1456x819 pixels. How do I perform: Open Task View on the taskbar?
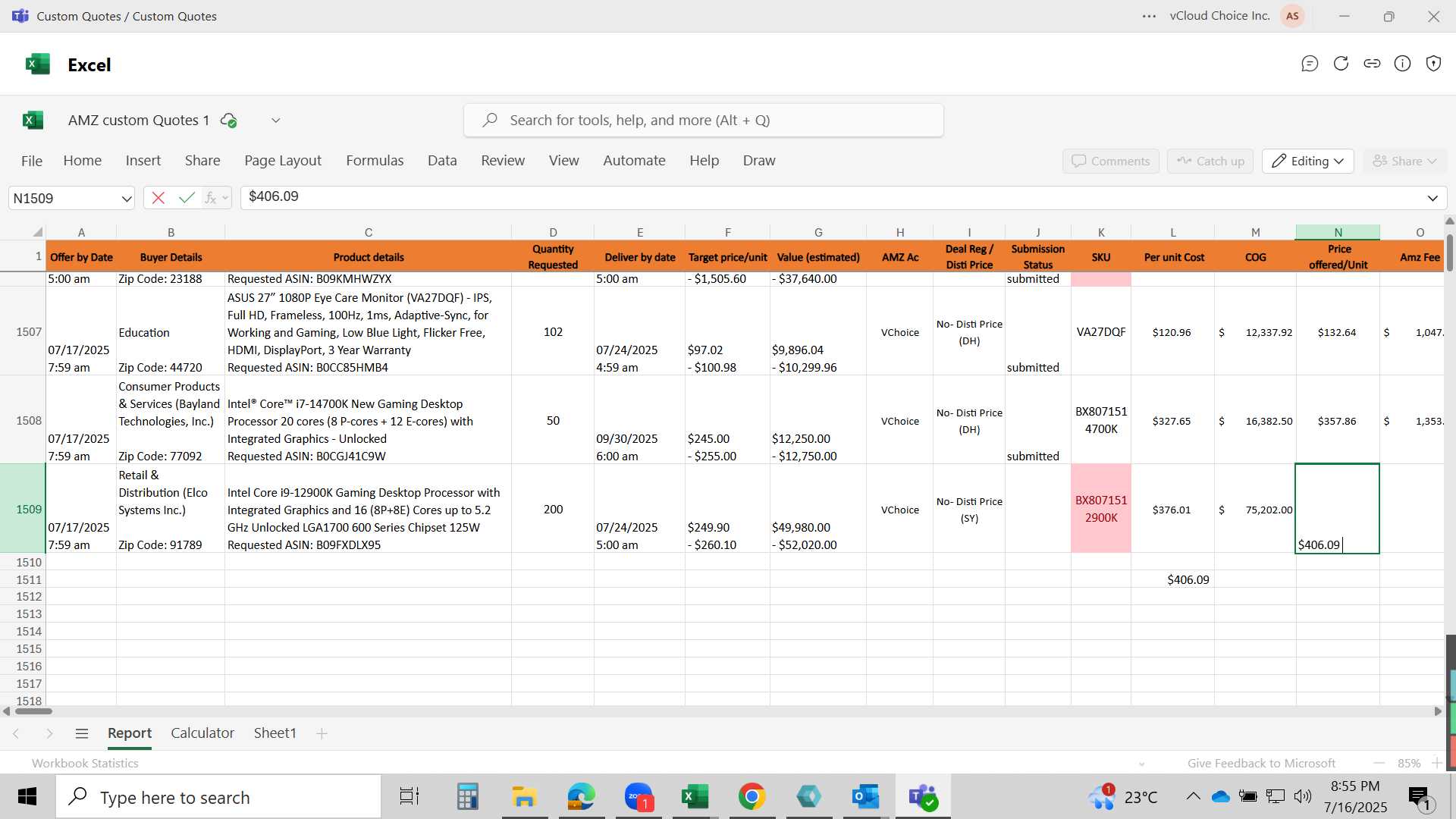pos(409,797)
